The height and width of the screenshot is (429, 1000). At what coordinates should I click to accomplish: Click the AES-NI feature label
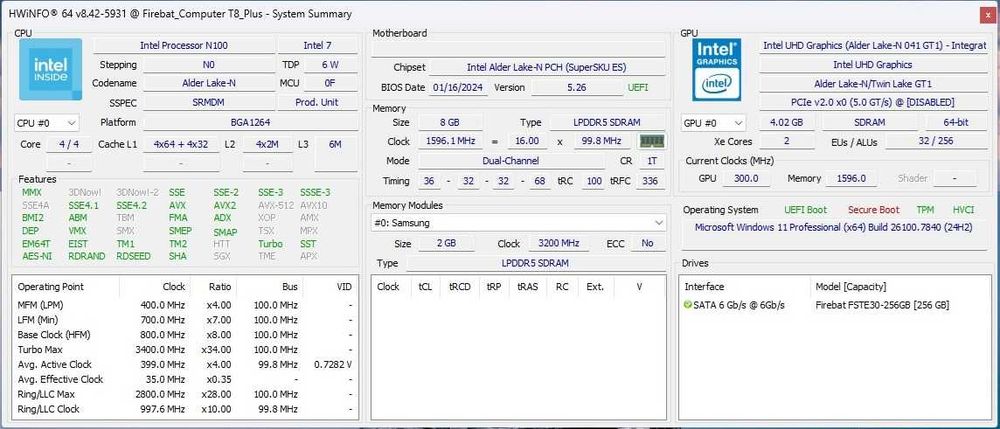(37, 256)
